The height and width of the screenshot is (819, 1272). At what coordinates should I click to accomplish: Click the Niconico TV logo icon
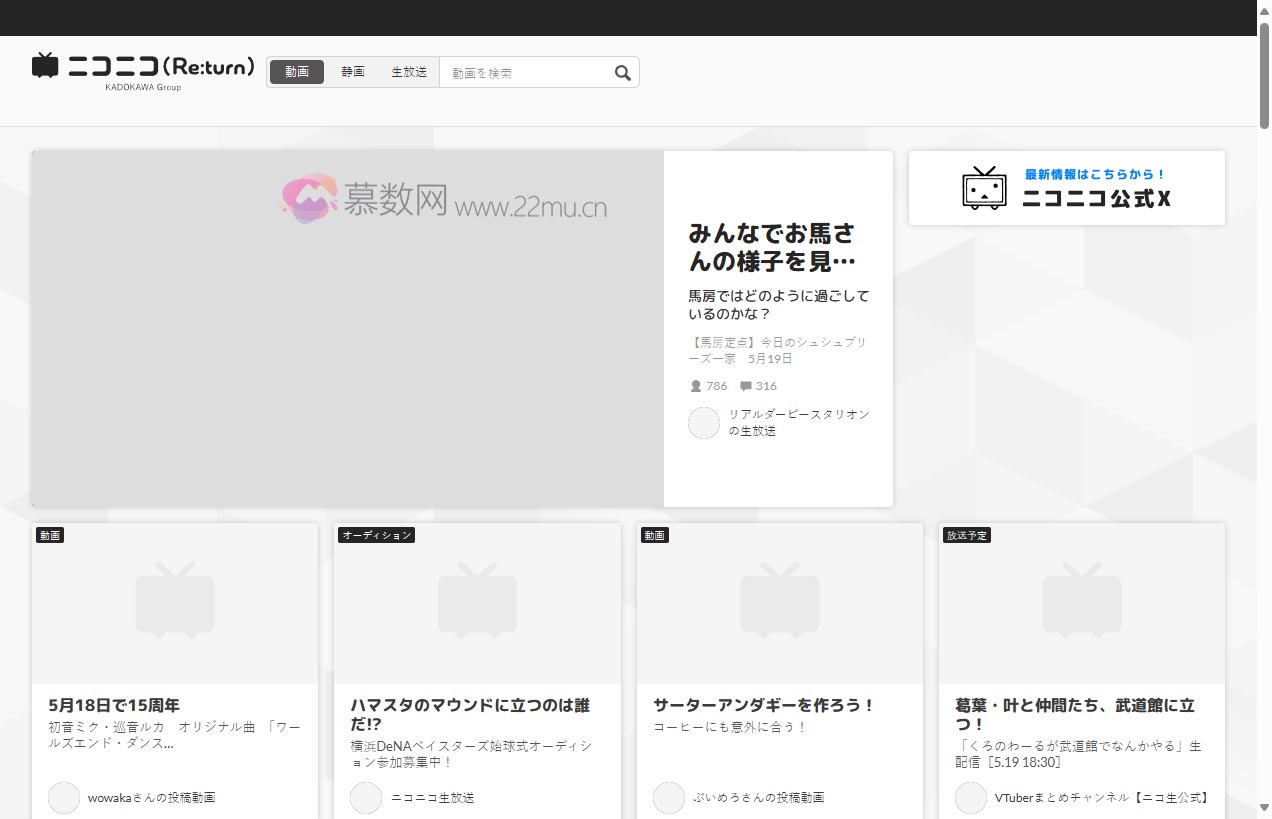pyautogui.click(x=44, y=66)
